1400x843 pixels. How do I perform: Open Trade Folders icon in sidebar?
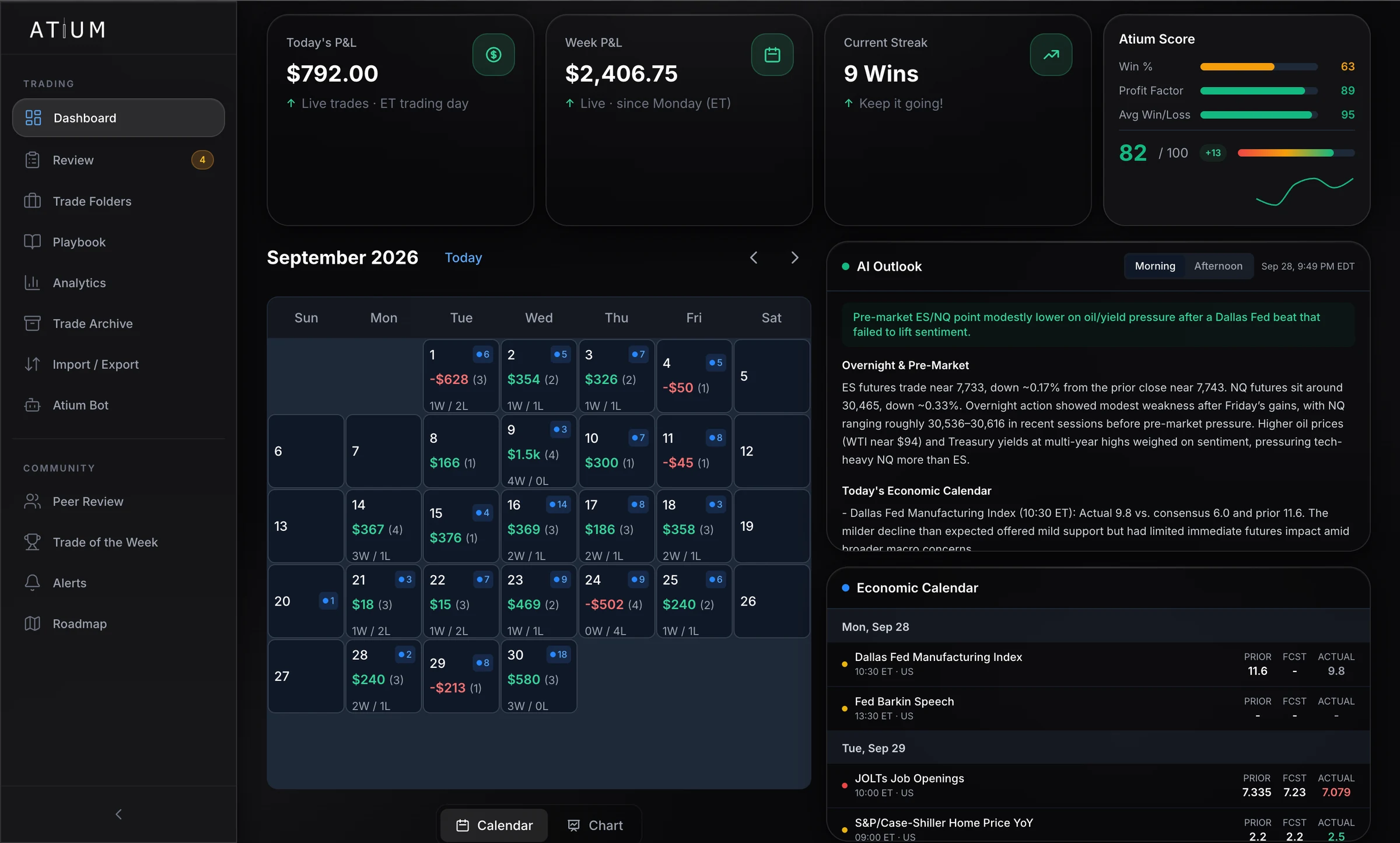(33, 201)
